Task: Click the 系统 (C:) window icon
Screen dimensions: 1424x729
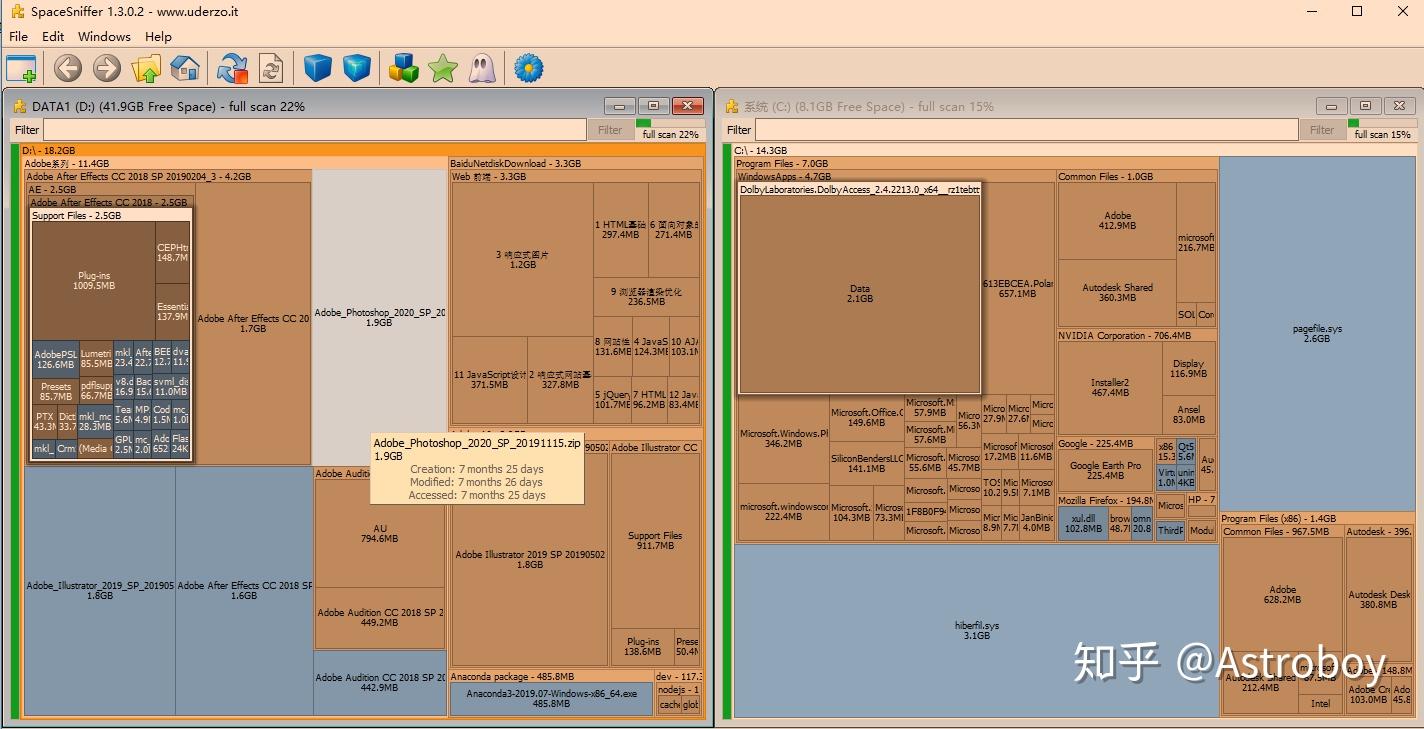Action: 732,106
